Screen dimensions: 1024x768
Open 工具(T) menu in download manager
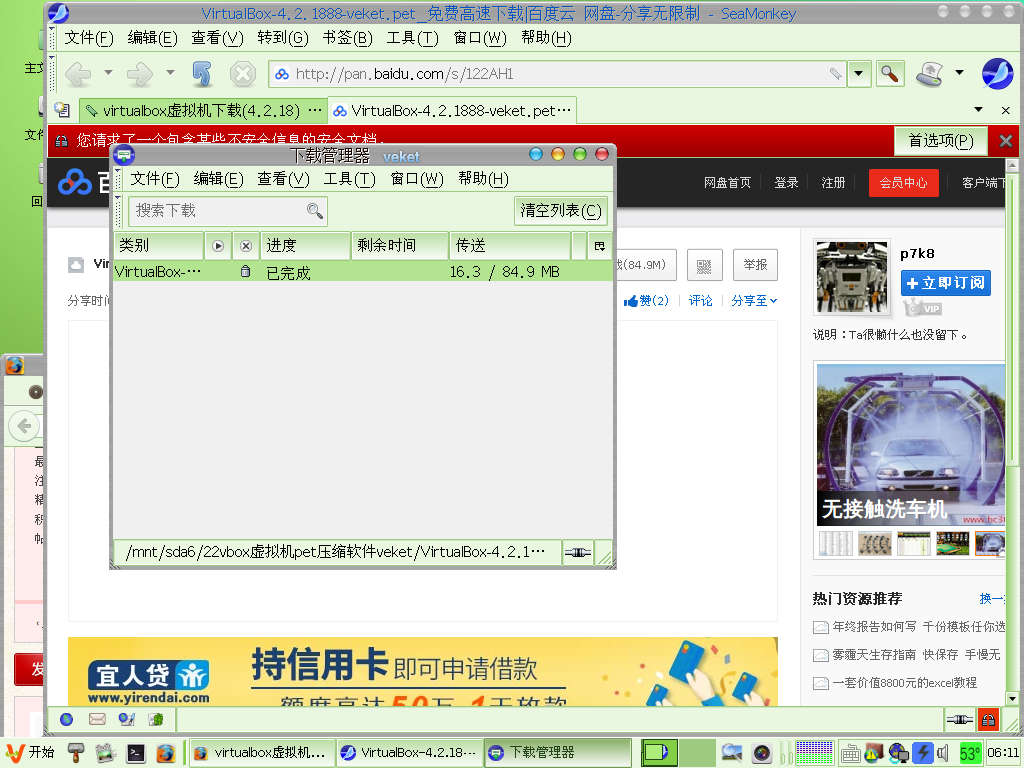(349, 178)
